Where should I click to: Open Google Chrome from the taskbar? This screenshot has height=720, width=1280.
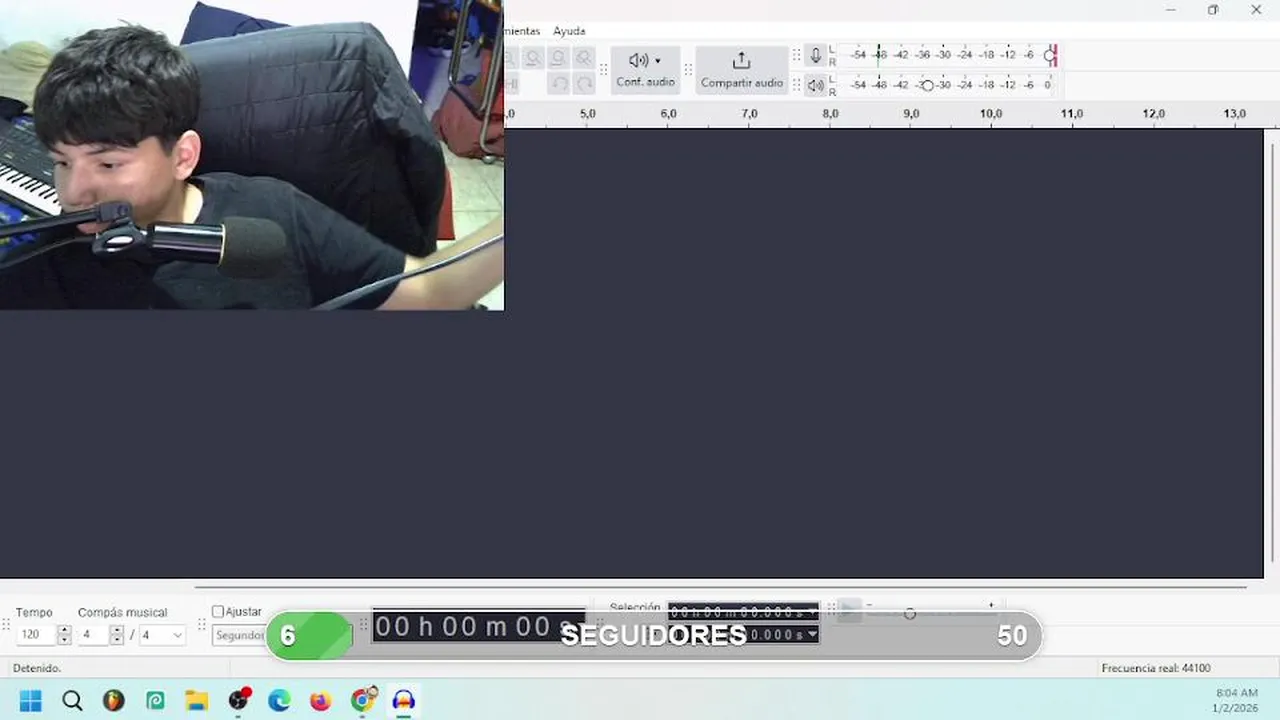(362, 700)
